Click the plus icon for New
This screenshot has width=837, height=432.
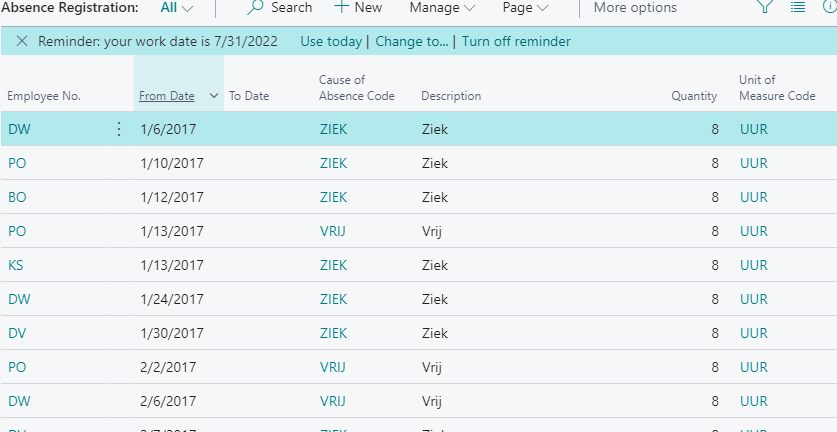[342, 7]
